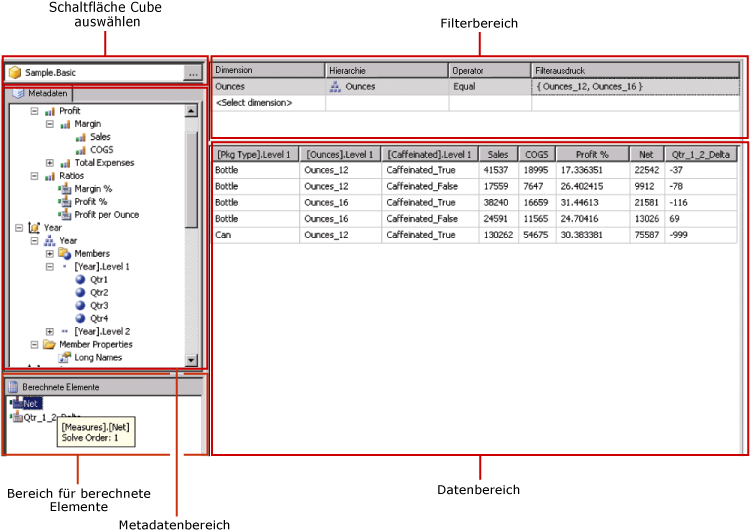Expand the Members folder node
This screenshot has width=750, height=532.
click(x=50, y=254)
